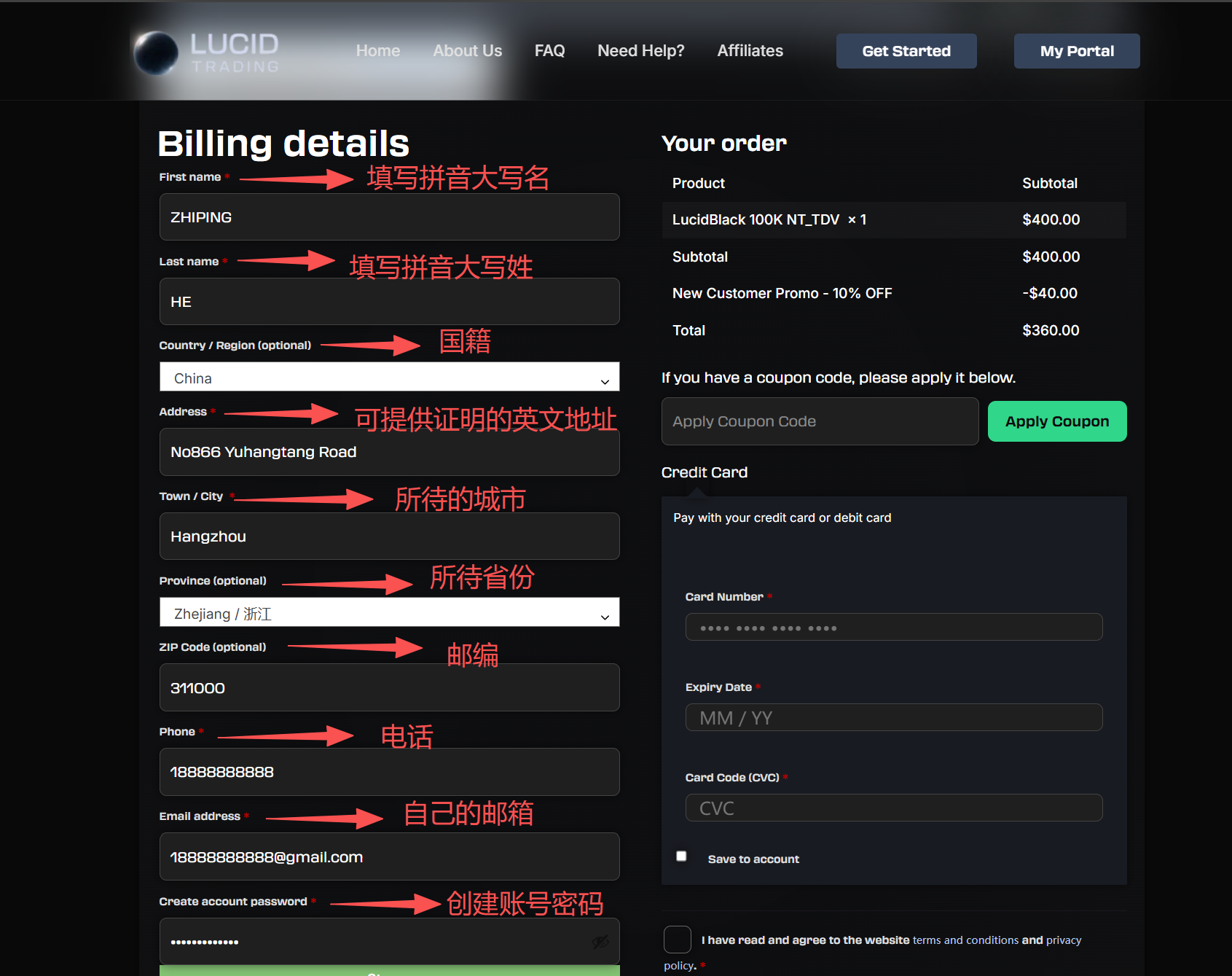Open the About Us page

pyautogui.click(x=467, y=51)
